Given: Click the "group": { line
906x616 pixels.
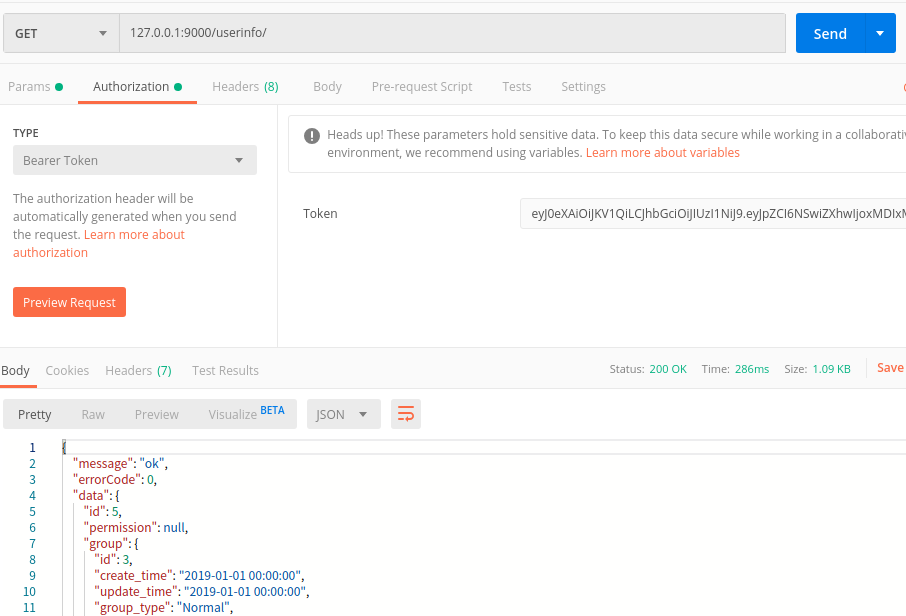Looking at the screenshot, I should click(x=111, y=543).
